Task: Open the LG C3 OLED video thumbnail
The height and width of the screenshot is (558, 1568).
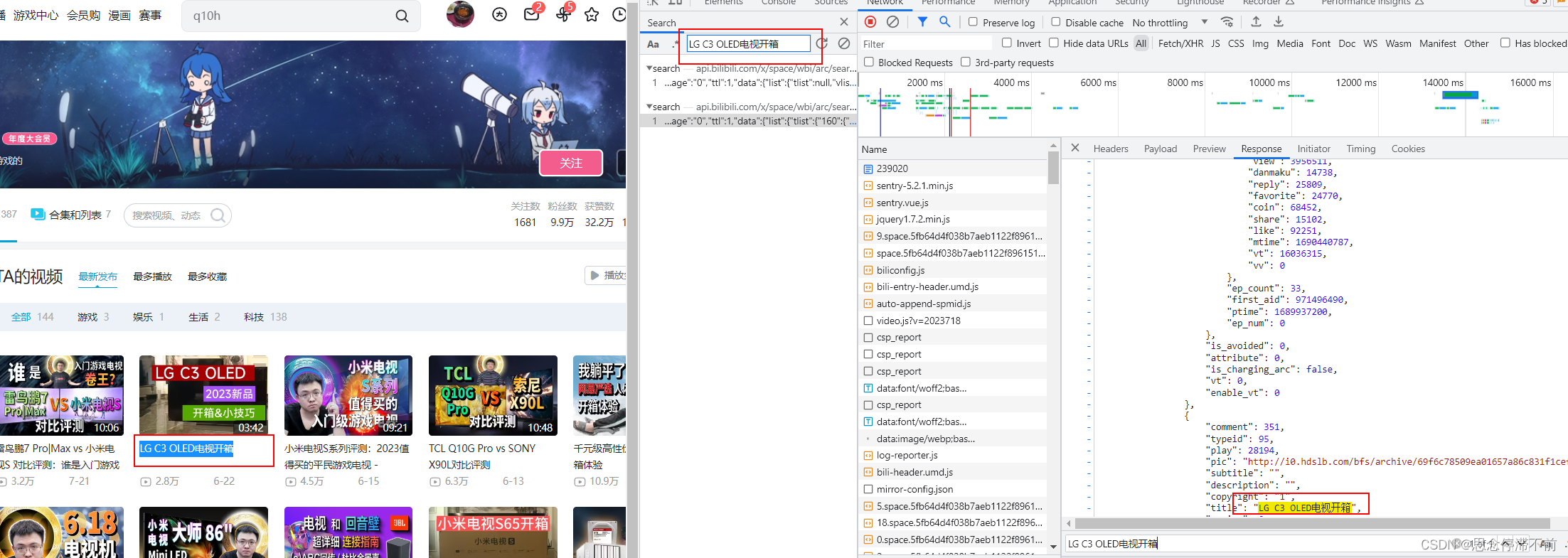Action: (x=203, y=395)
